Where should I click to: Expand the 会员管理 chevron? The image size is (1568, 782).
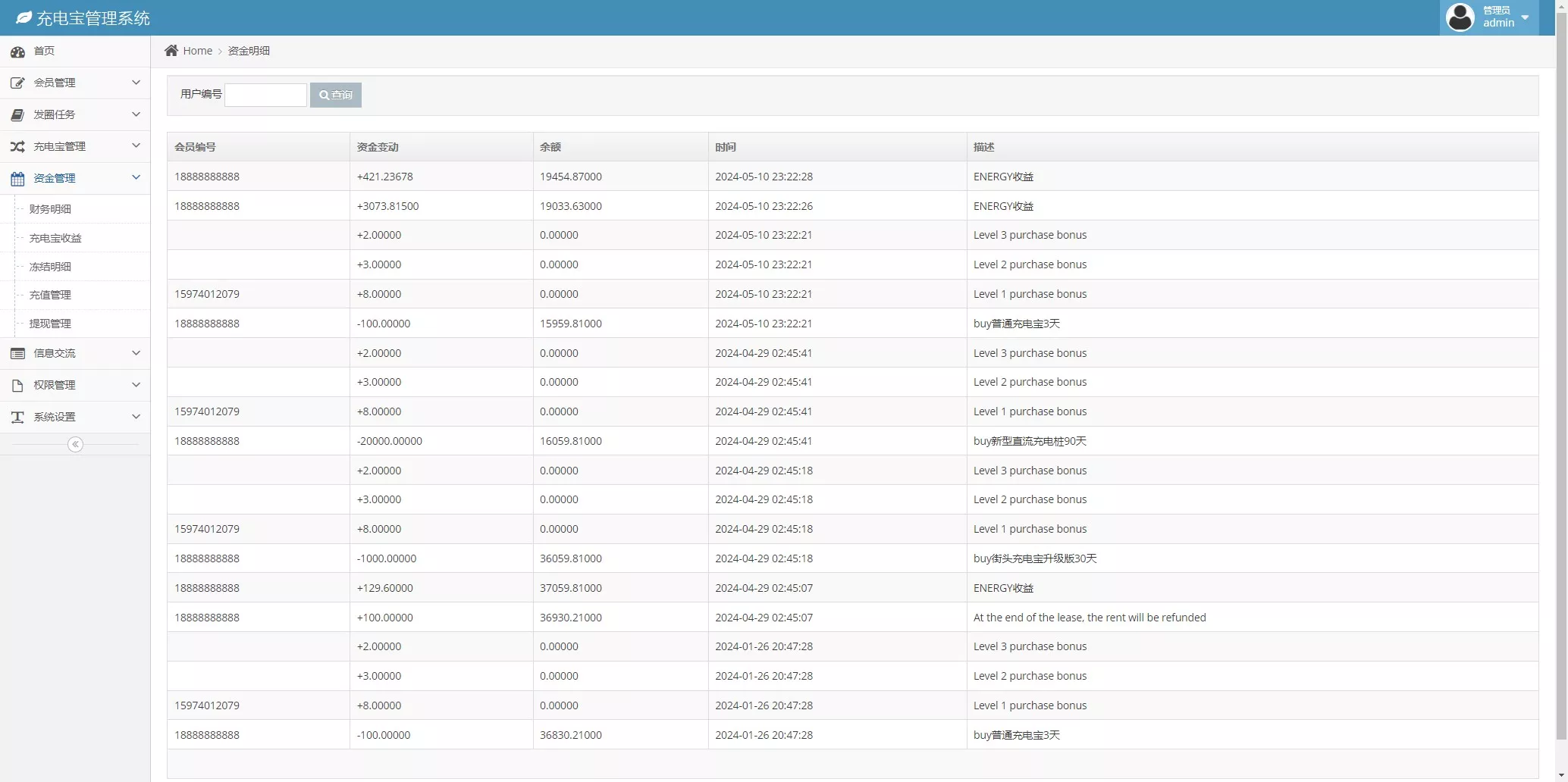pyautogui.click(x=136, y=83)
